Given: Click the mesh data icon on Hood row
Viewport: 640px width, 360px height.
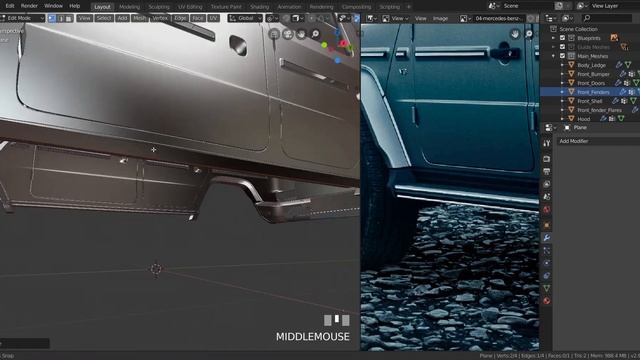Looking at the screenshot, I should coord(621,119).
